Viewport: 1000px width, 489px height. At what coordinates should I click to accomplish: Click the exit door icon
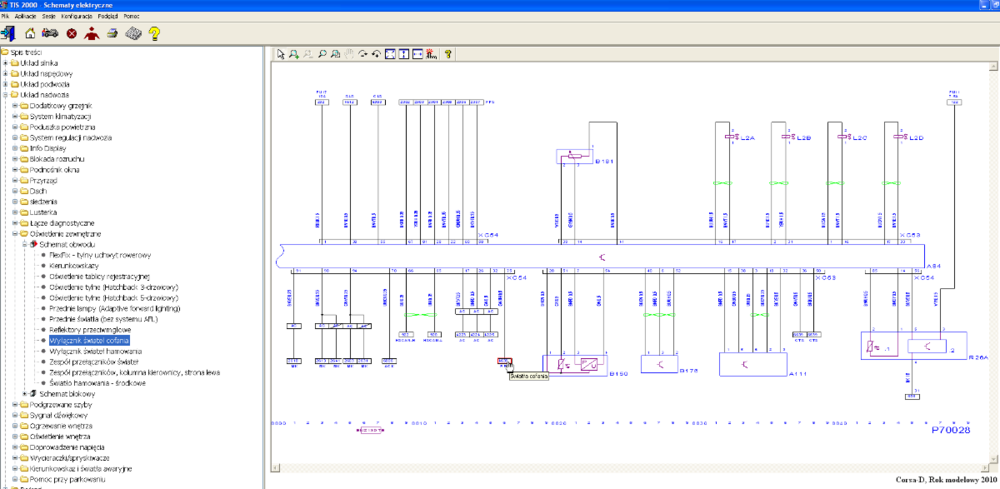8,33
